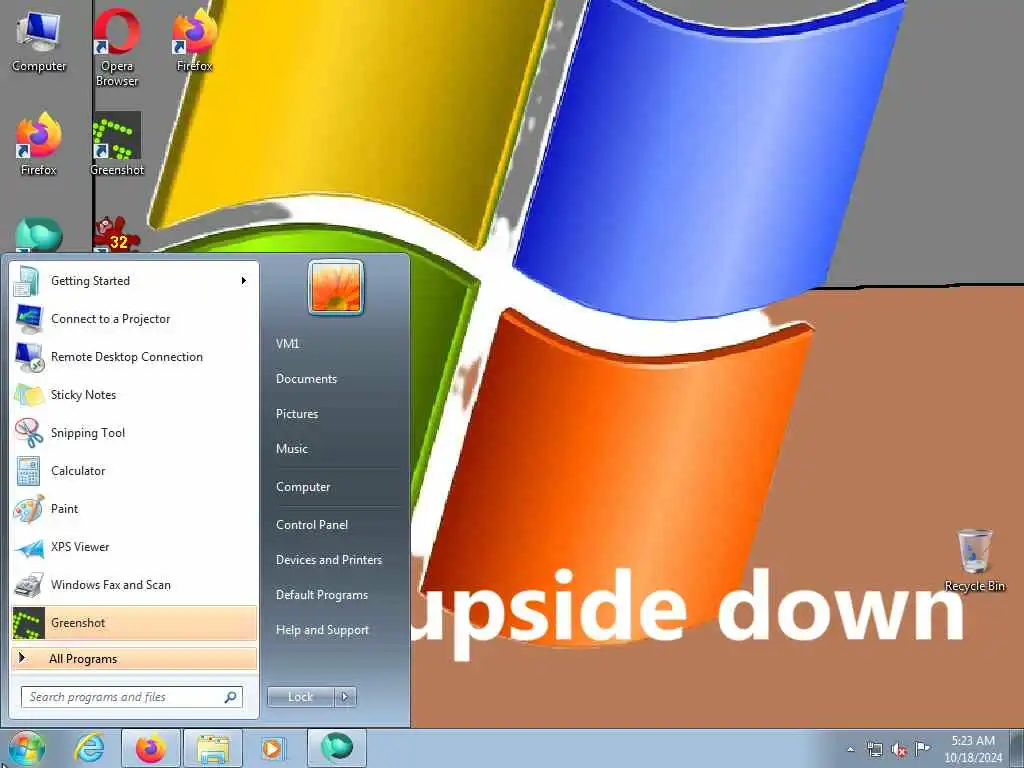Click the Windows Fax and Scan label
This screenshot has width=1024, height=768.
point(111,585)
